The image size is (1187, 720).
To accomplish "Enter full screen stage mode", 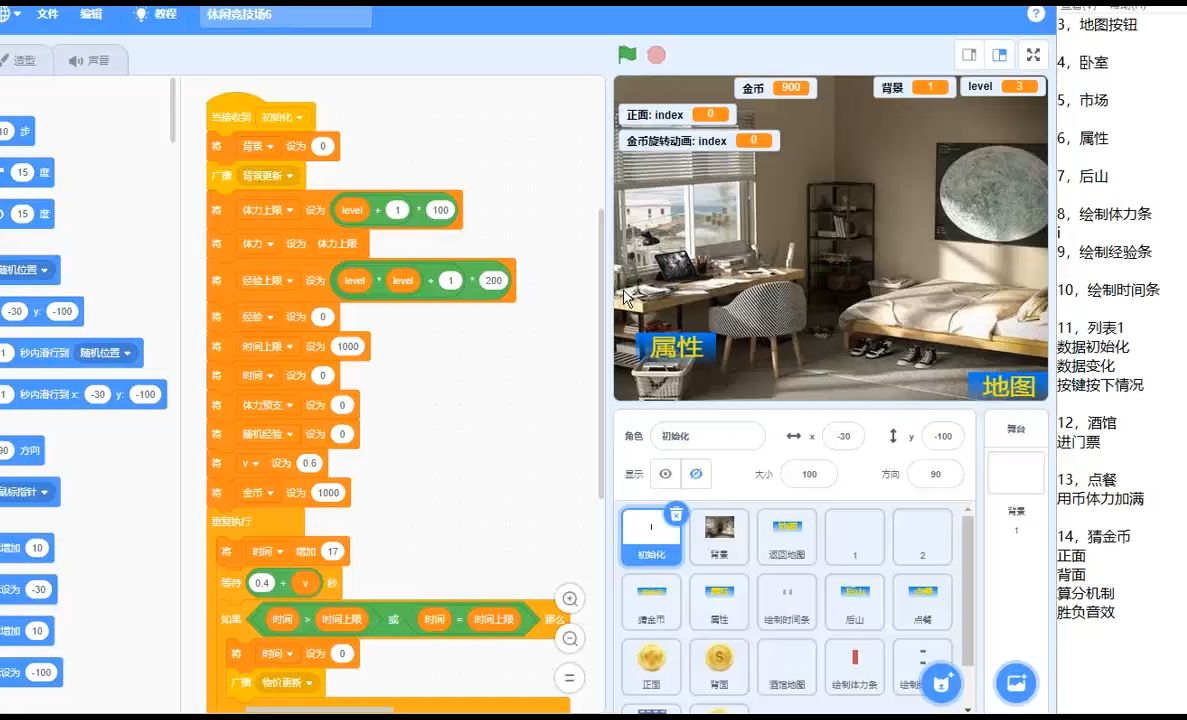I will click(1034, 55).
